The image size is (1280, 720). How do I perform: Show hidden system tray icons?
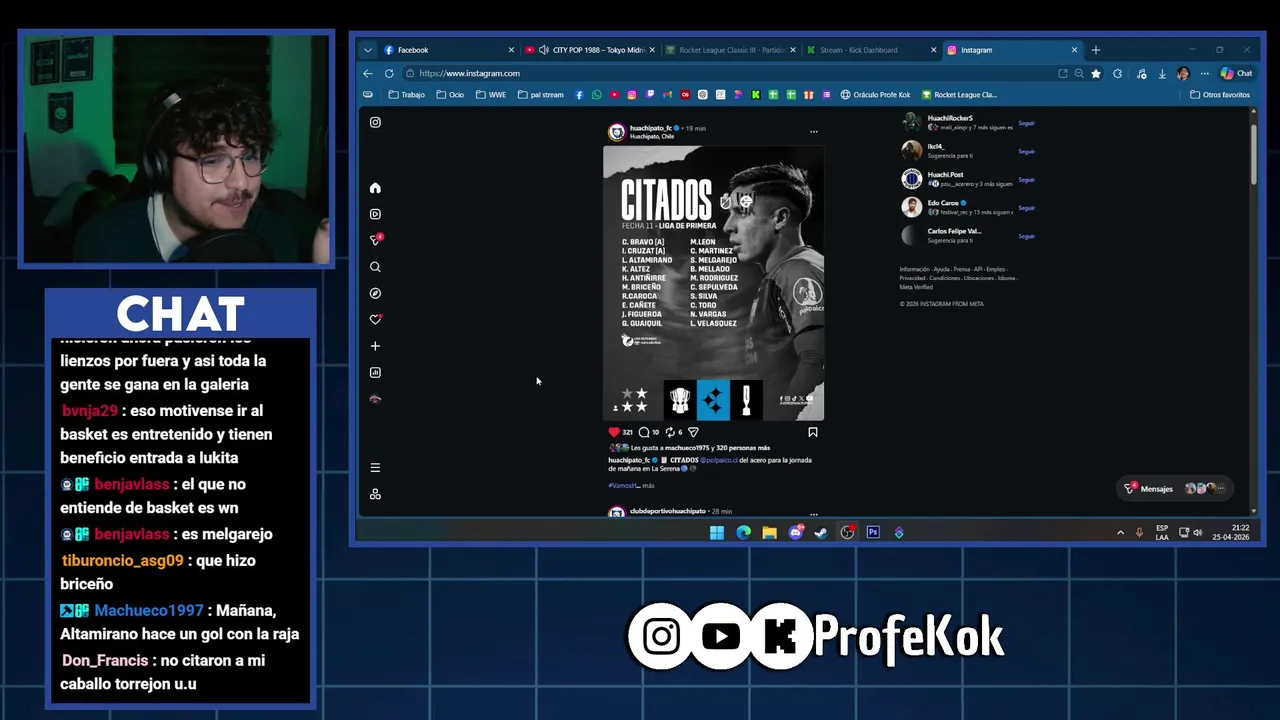pos(1120,532)
